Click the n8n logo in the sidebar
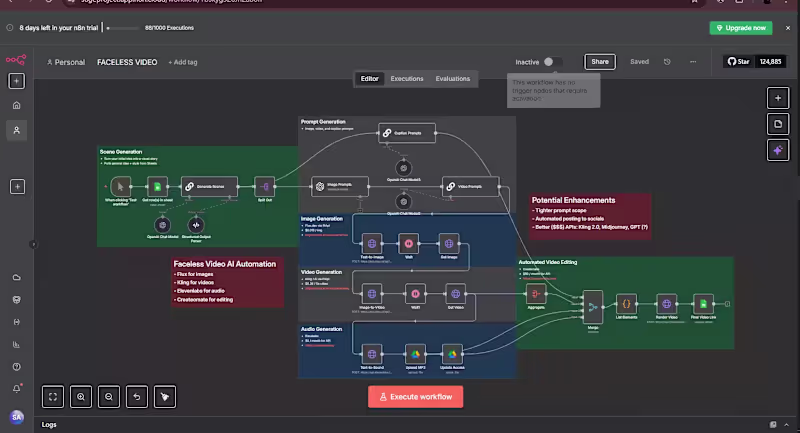The width and height of the screenshot is (800, 433). (x=16, y=60)
